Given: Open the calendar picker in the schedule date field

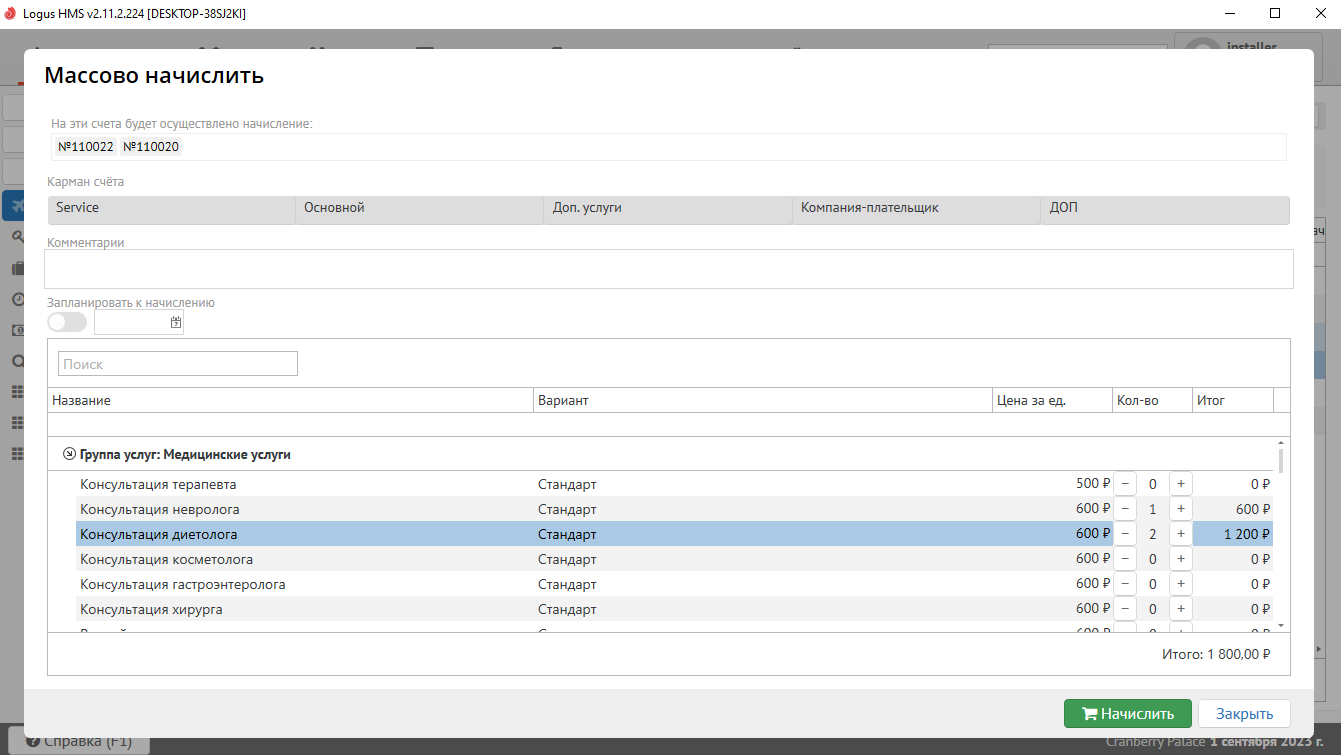Looking at the screenshot, I should 176,323.
